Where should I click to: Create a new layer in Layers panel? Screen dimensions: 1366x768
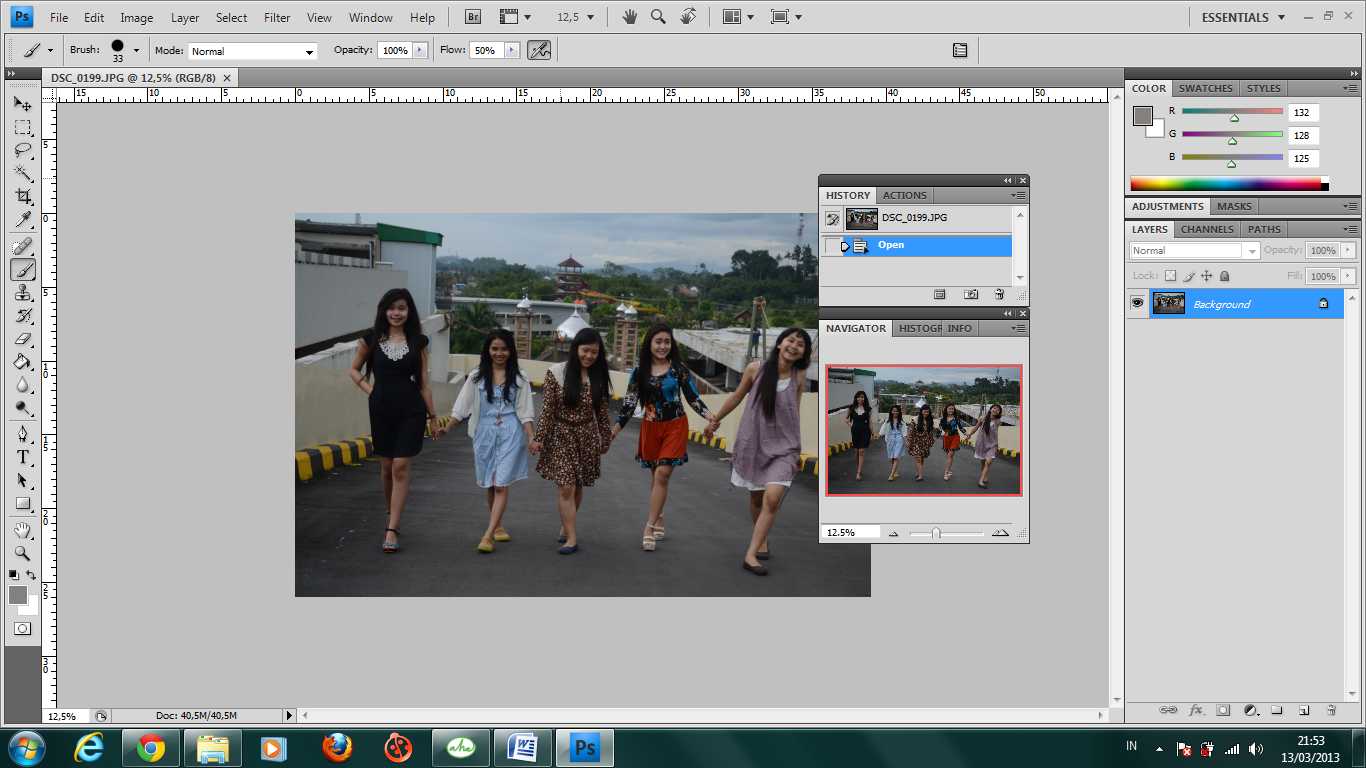(1304, 710)
